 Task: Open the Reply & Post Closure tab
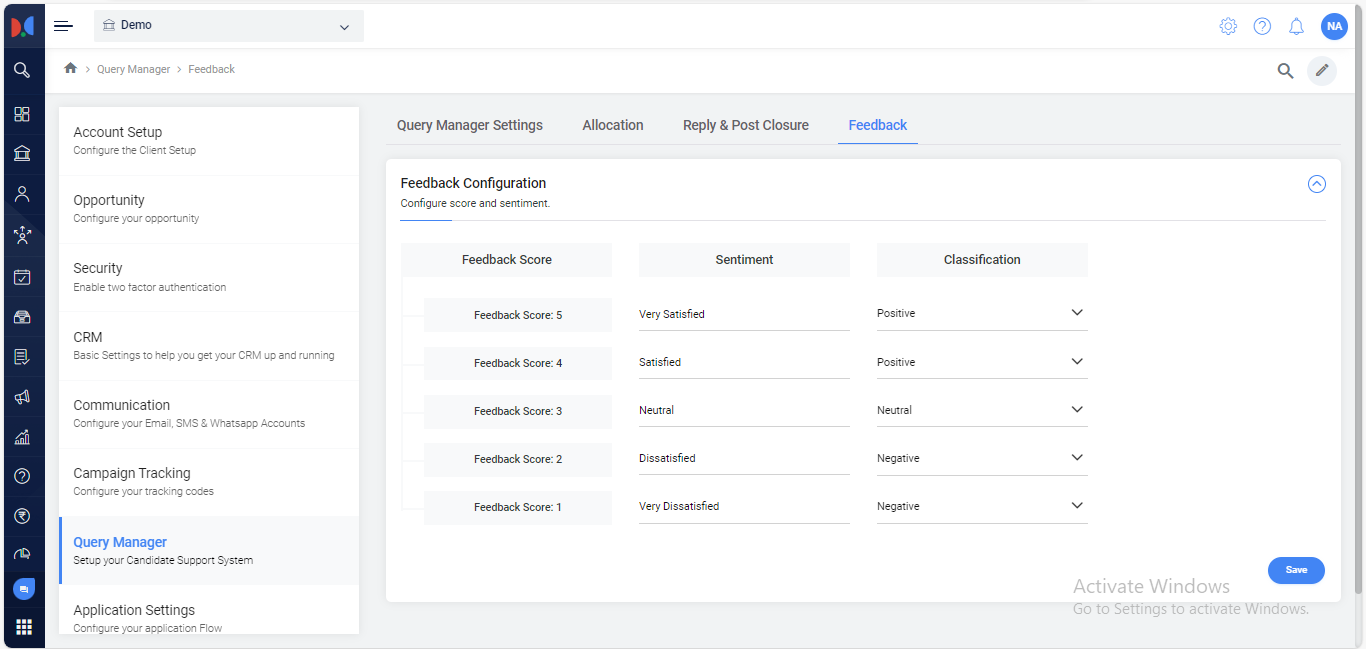point(746,125)
